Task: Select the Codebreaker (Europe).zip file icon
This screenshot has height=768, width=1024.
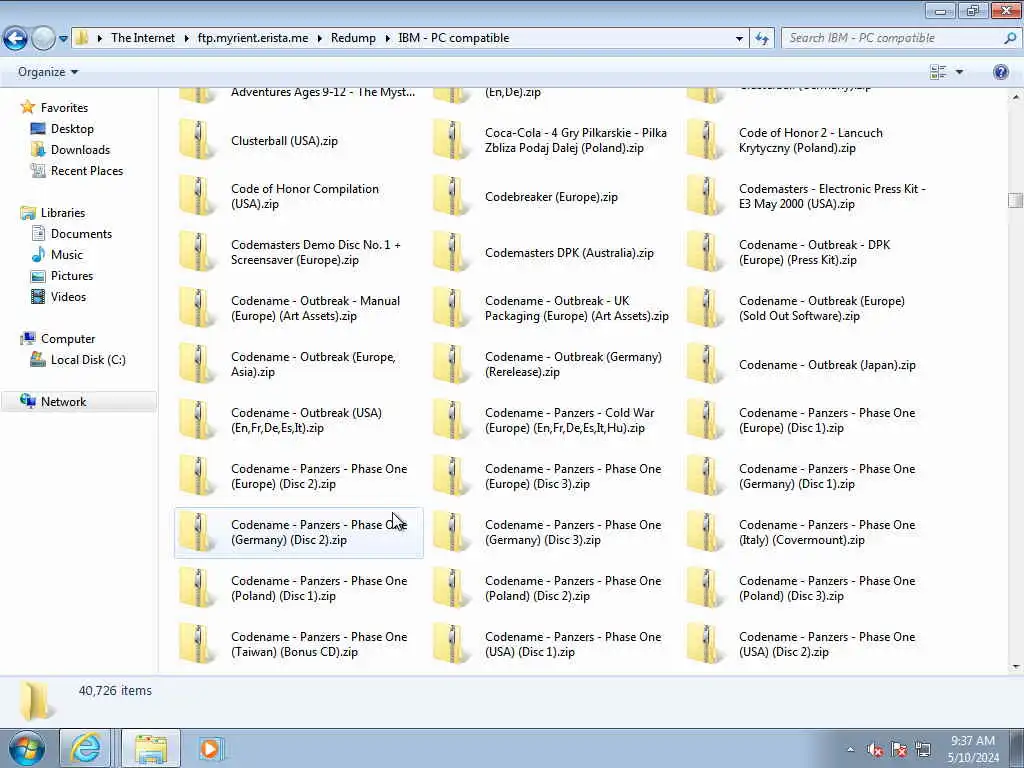Action: point(451,196)
